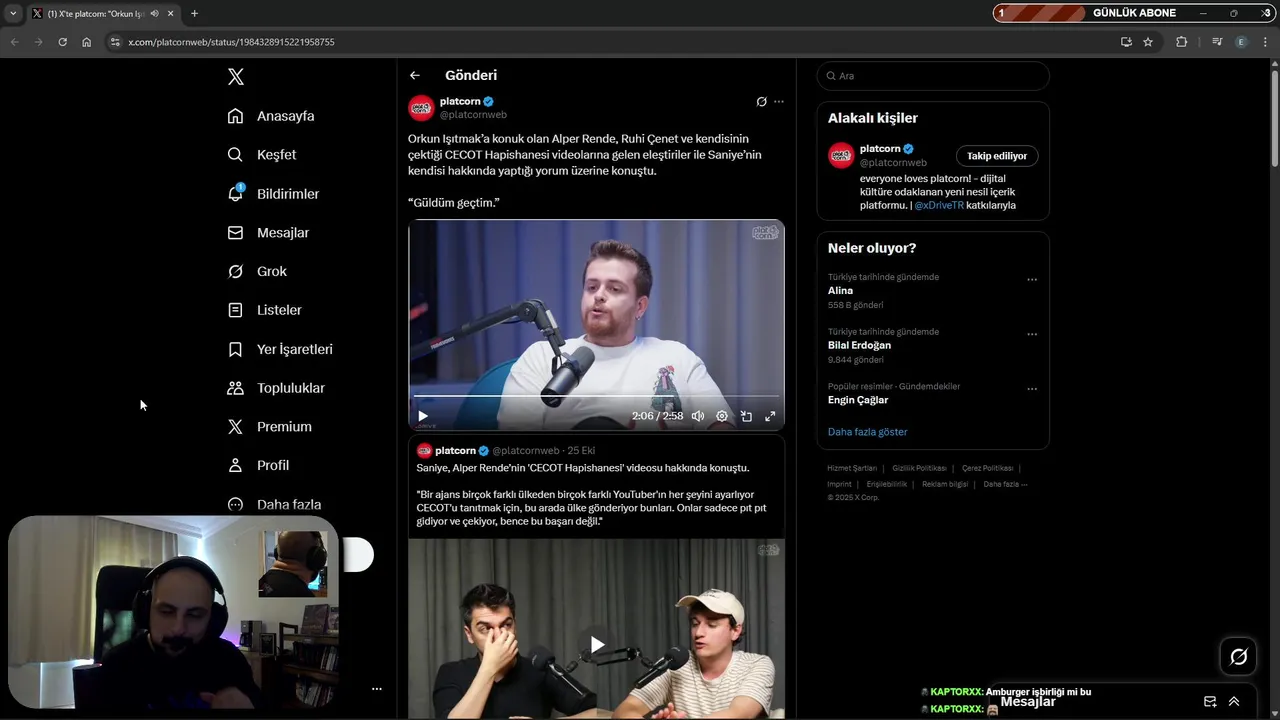Open the Chrome three-dot menu
This screenshot has width=1280, height=720.
coord(1266,42)
